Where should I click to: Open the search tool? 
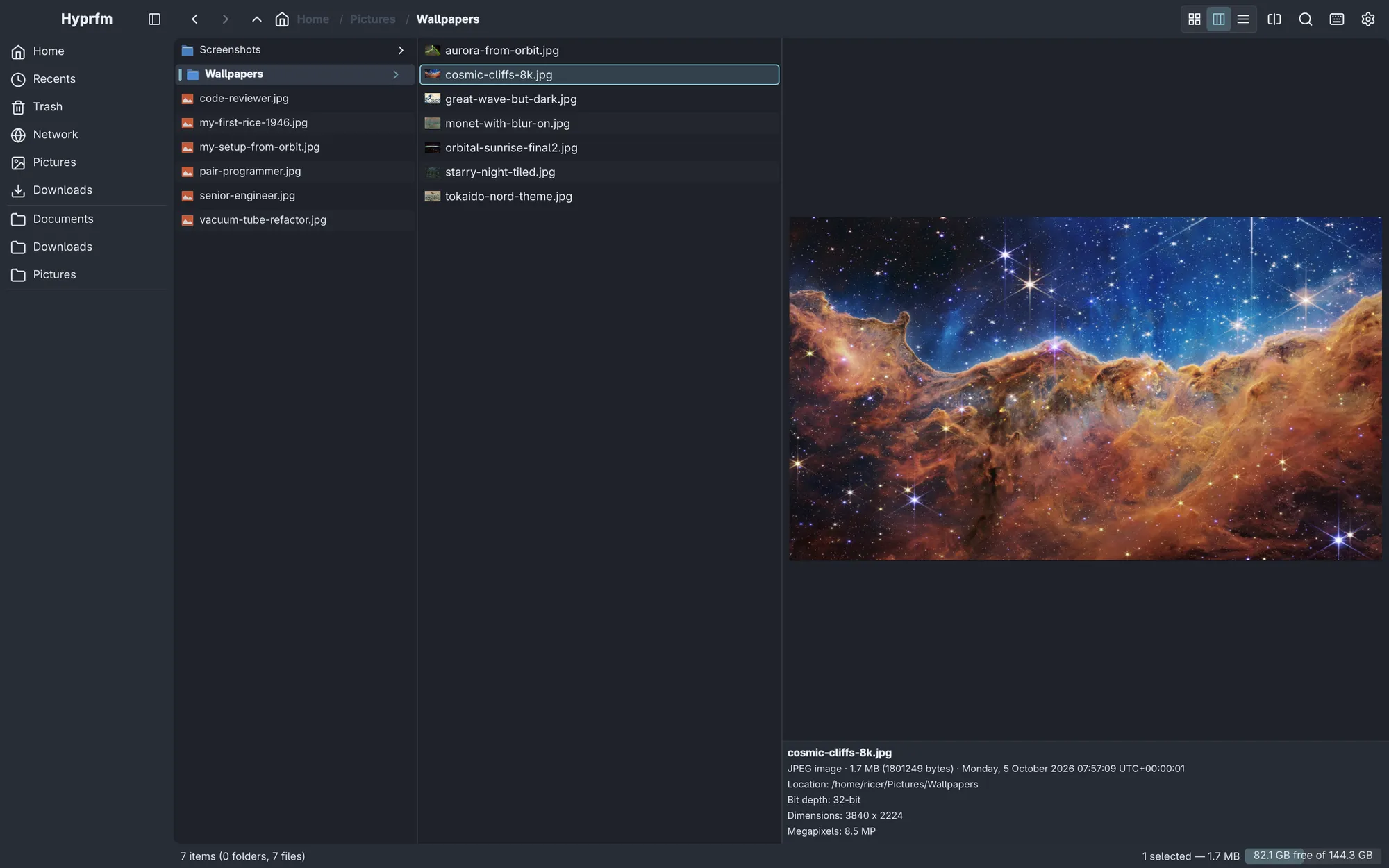click(x=1306, y=19)
